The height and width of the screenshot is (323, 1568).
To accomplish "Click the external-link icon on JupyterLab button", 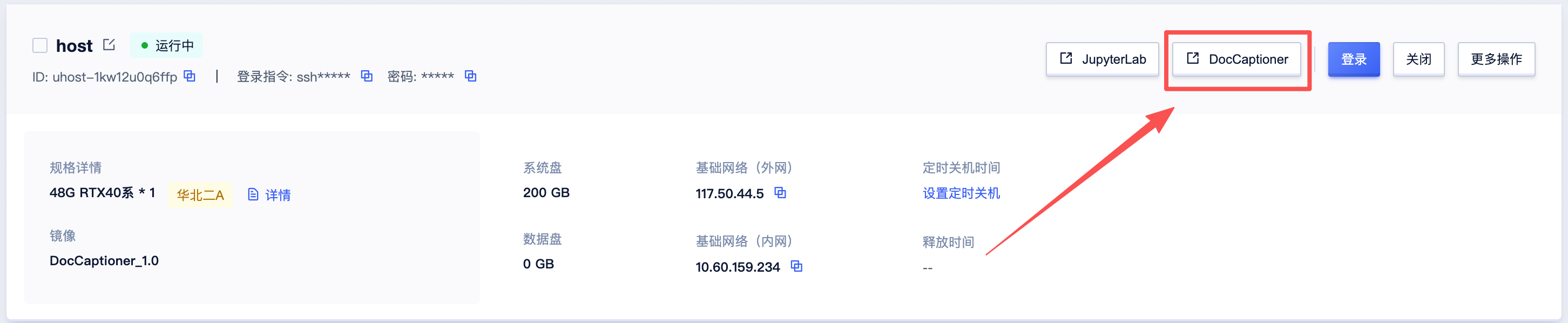I will coord(1066,58).
